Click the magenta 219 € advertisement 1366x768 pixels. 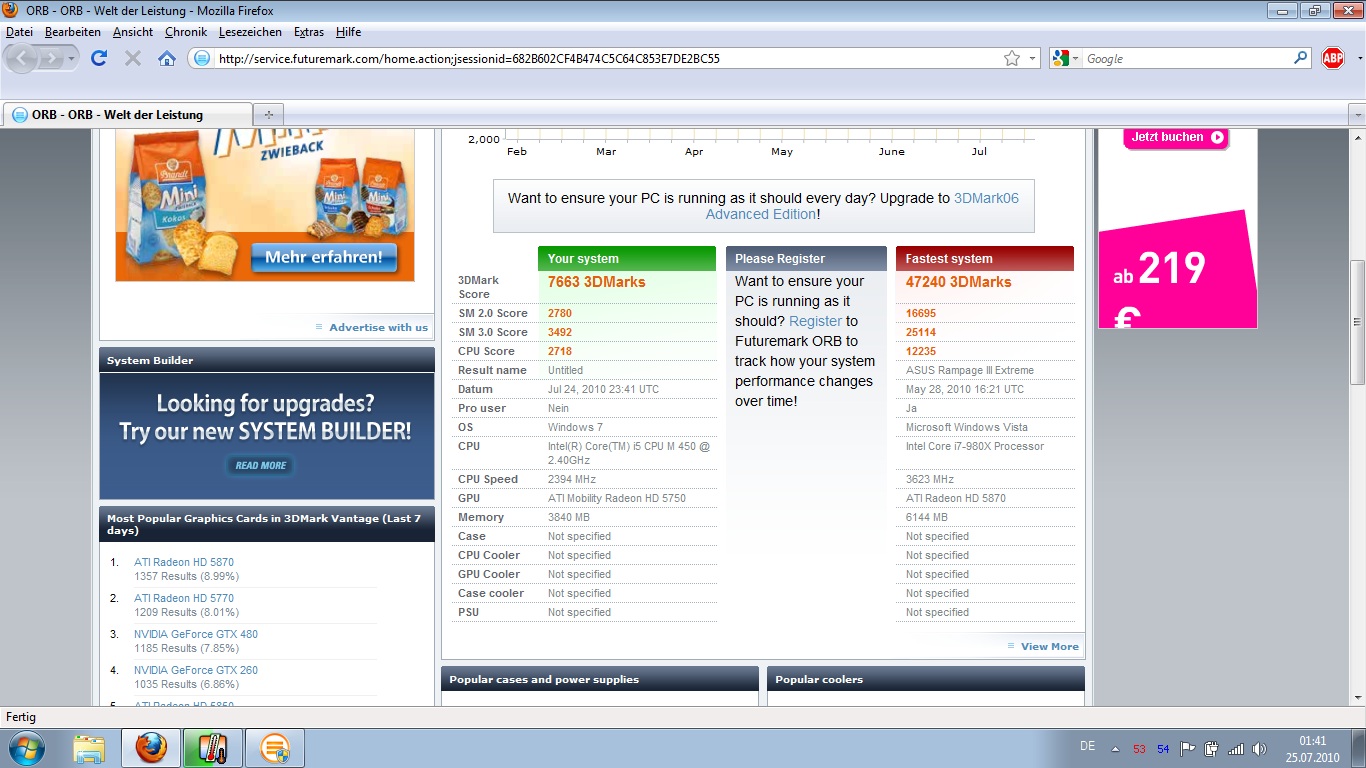point(1177,268)
